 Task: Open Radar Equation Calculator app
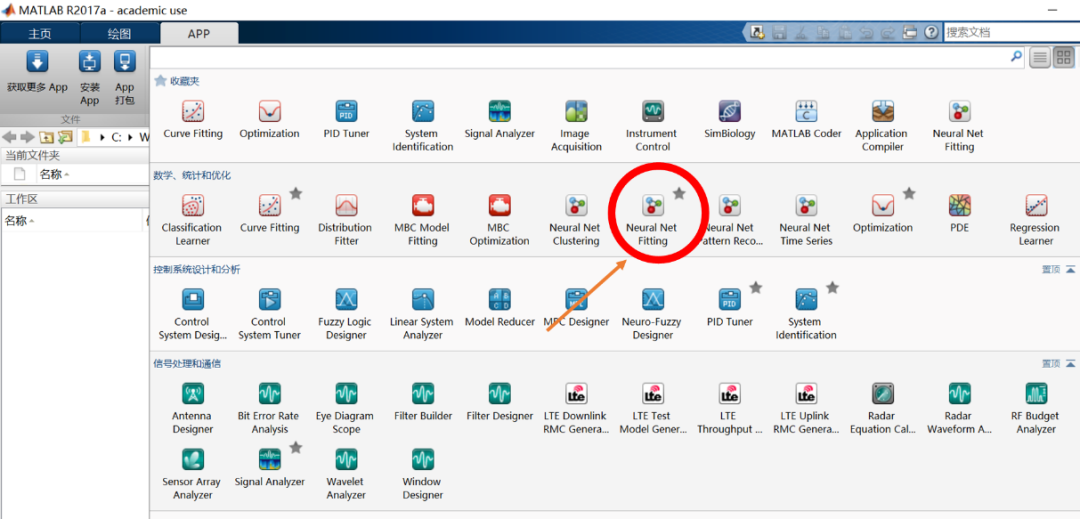pos(882,409)
